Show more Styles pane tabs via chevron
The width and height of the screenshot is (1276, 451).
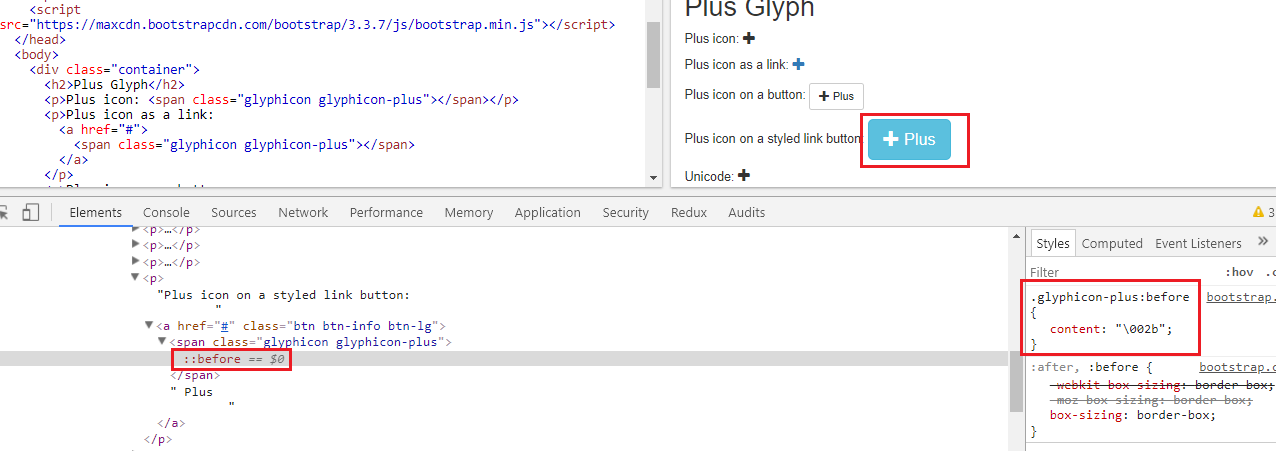pyautogui.click(x=1263, y=241)
